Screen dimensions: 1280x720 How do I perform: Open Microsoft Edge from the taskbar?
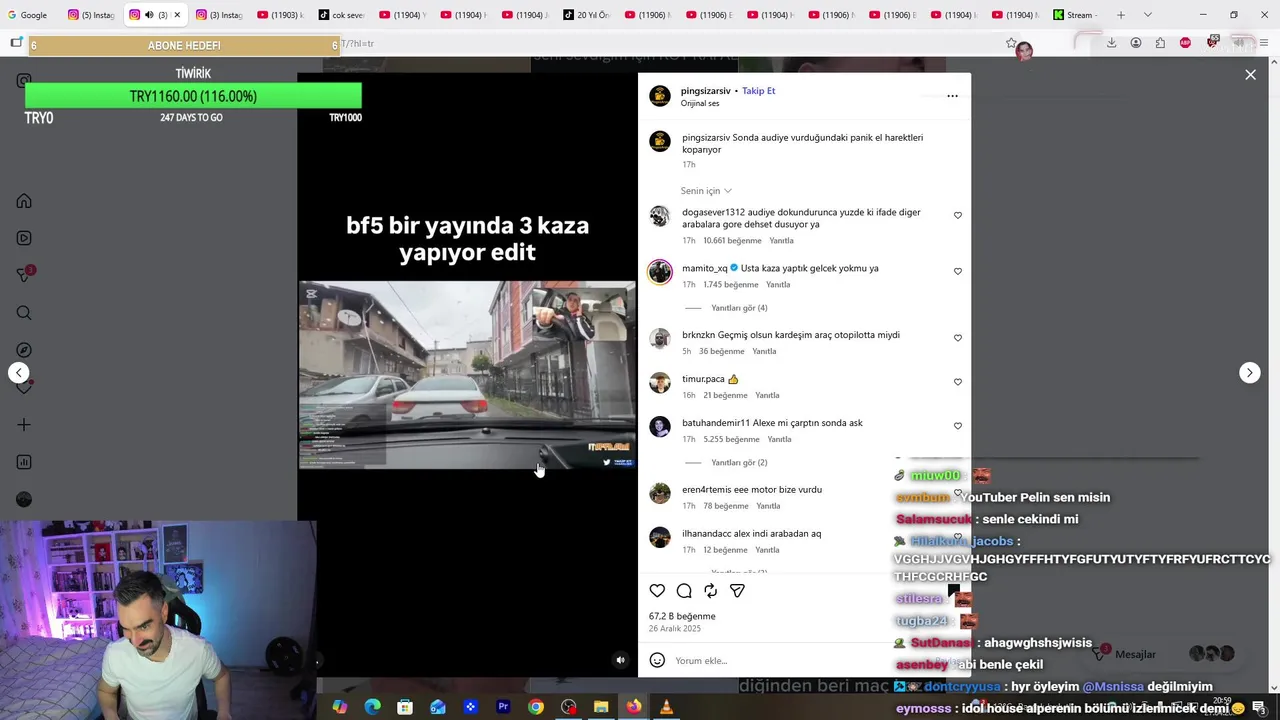point(372,707)
